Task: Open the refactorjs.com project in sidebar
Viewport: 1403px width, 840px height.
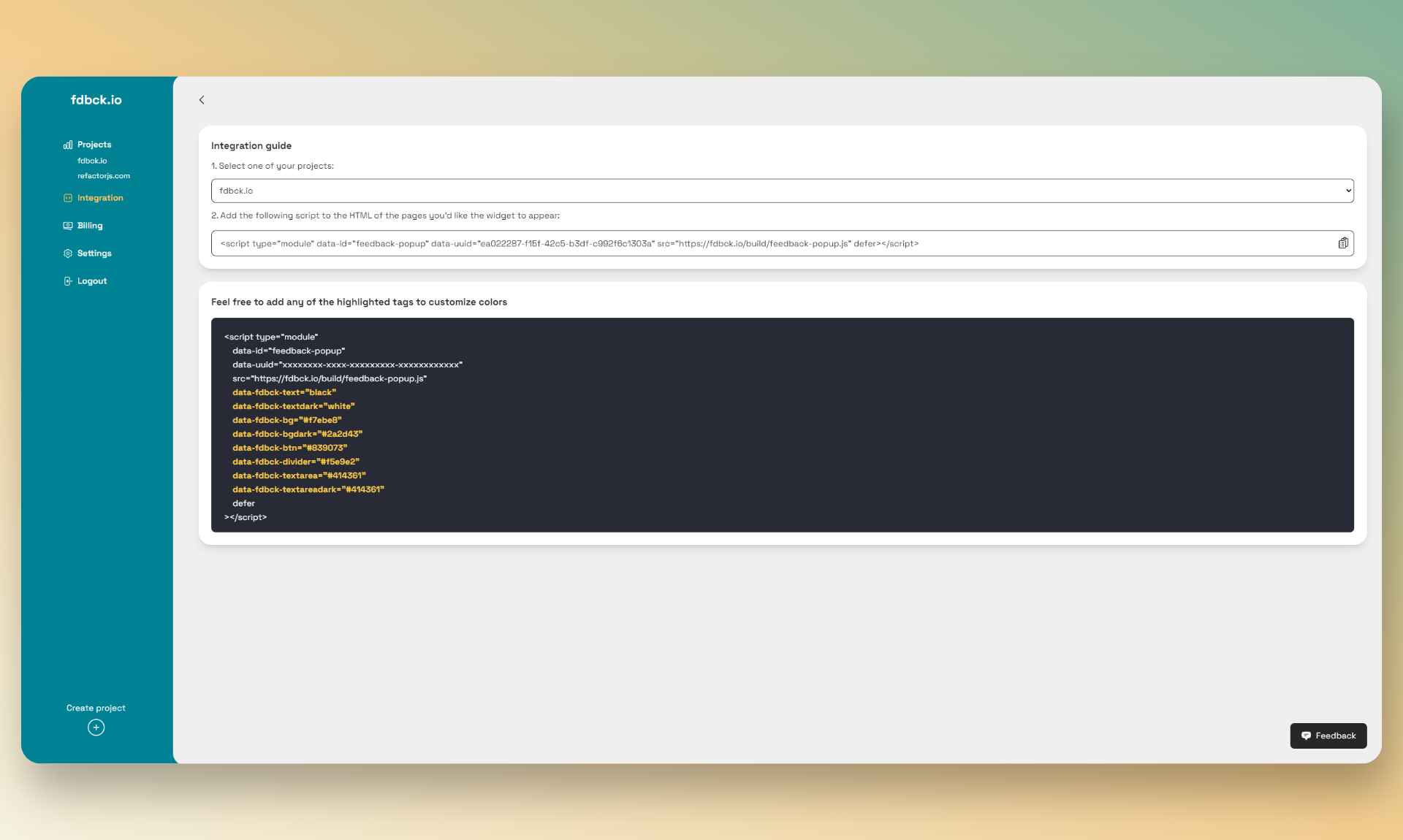Action: tap(104, 176)
